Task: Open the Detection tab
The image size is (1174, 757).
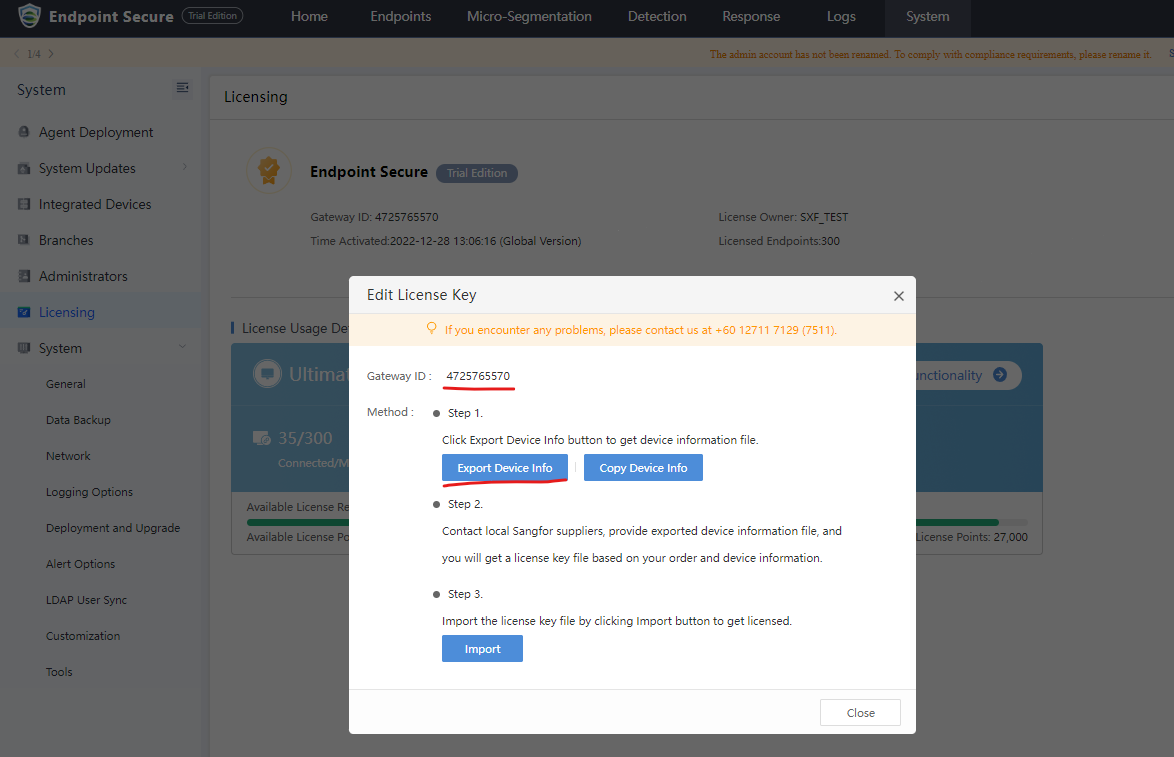Action: click(x=657, y=16)
